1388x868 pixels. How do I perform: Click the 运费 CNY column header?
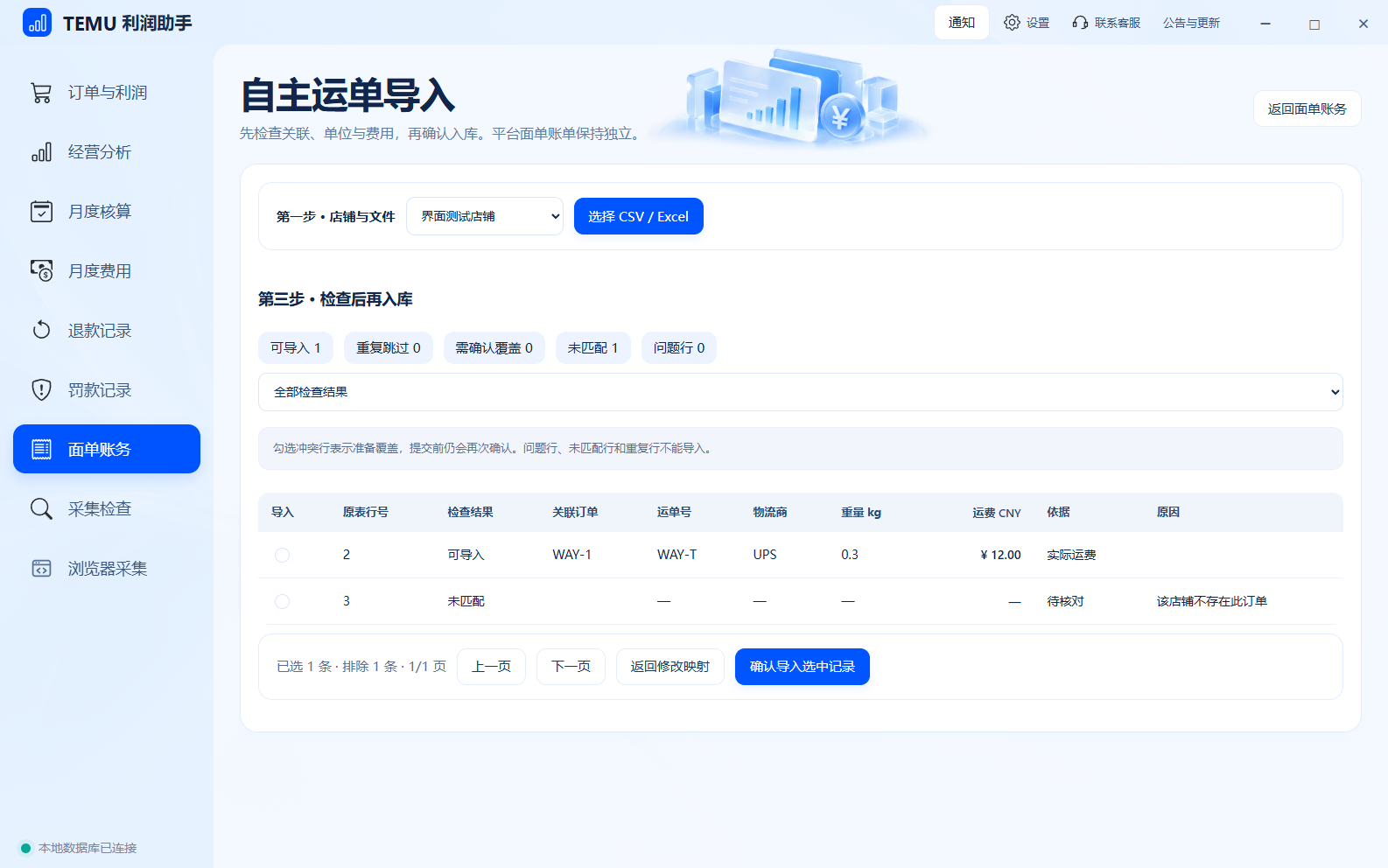997,513
